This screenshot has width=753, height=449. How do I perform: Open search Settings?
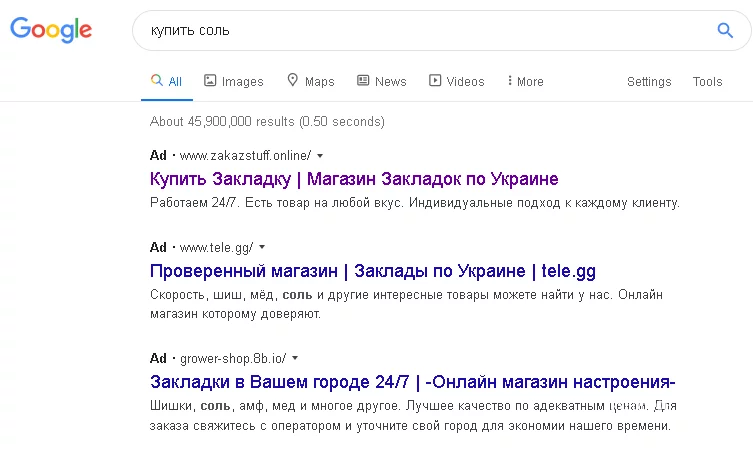click(x=649, y=82)
